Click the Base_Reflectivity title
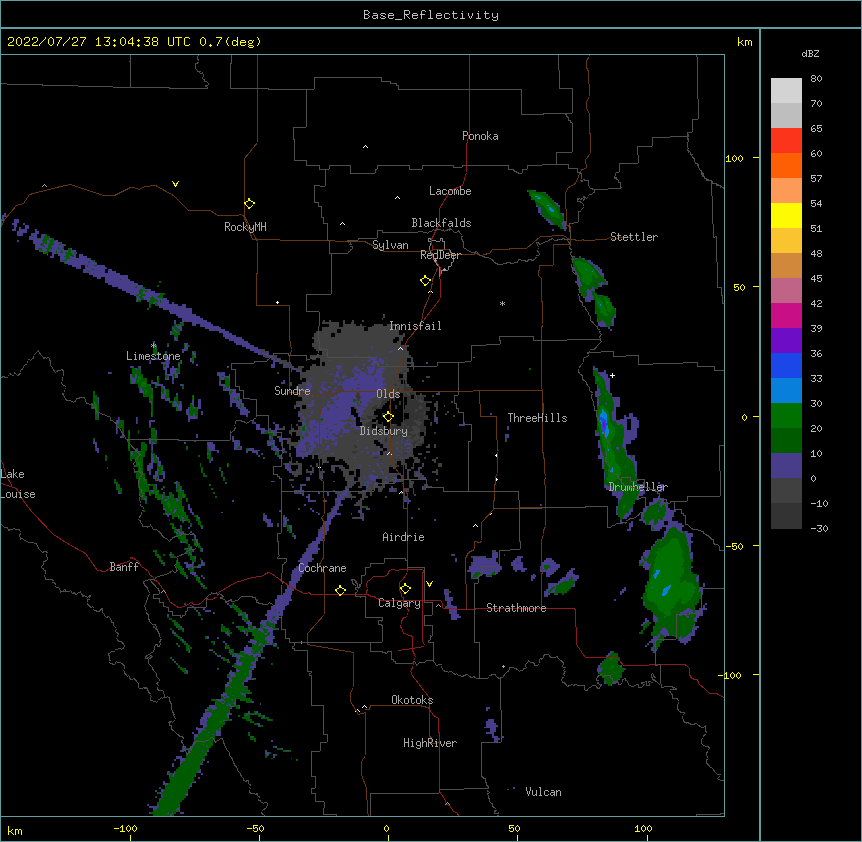Viewport: 862px width, 842px height. (431, 15)
